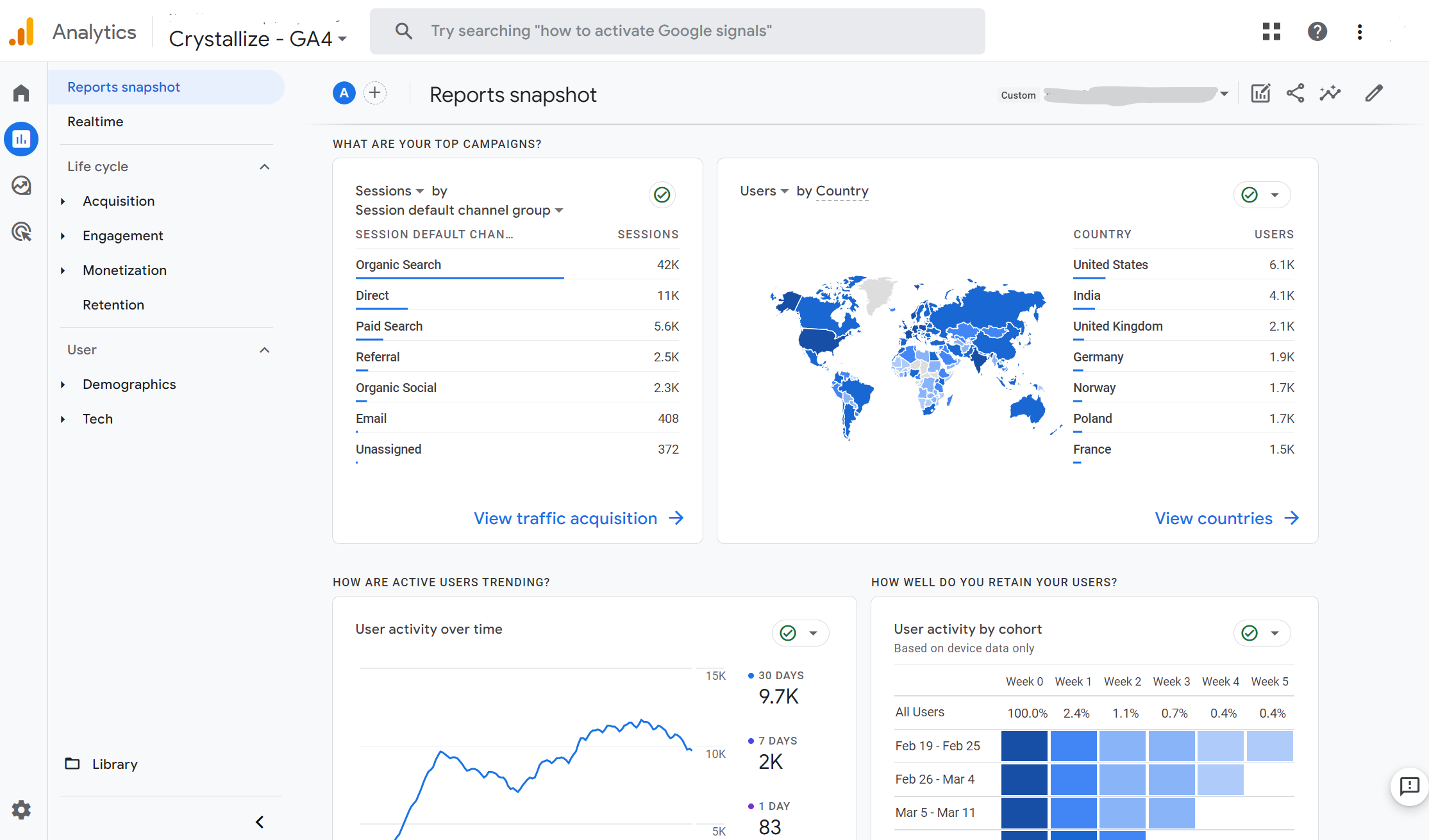This screenshot has width=1429, height=840.
Task: Select Realtime in the reports menu
Action: click(x=96, y=122)
